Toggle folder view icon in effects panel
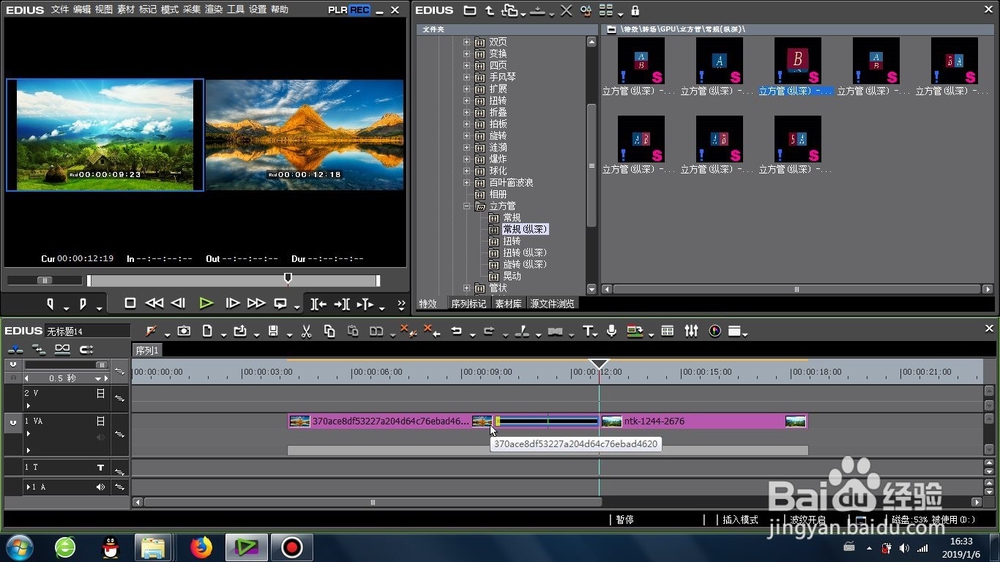This screenshot has width=1000, height=562. tap(469, 11)
